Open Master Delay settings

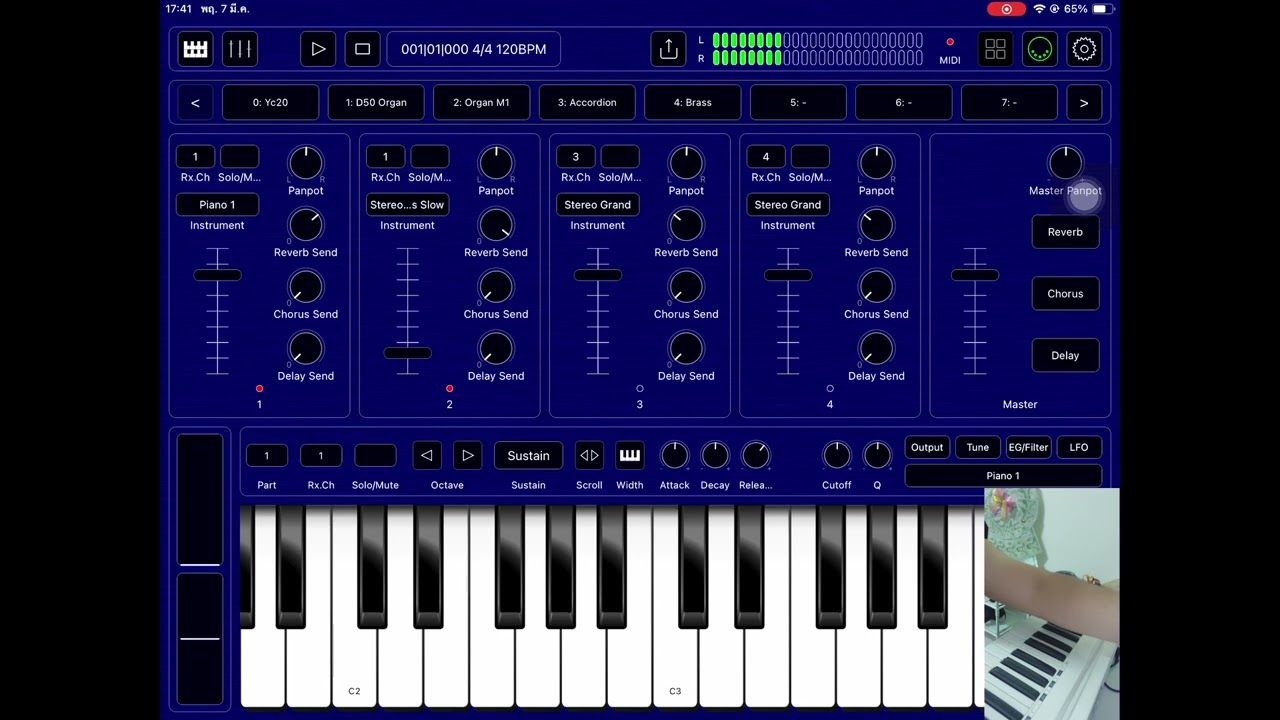pyautogui.click(x=1065, y=356)
